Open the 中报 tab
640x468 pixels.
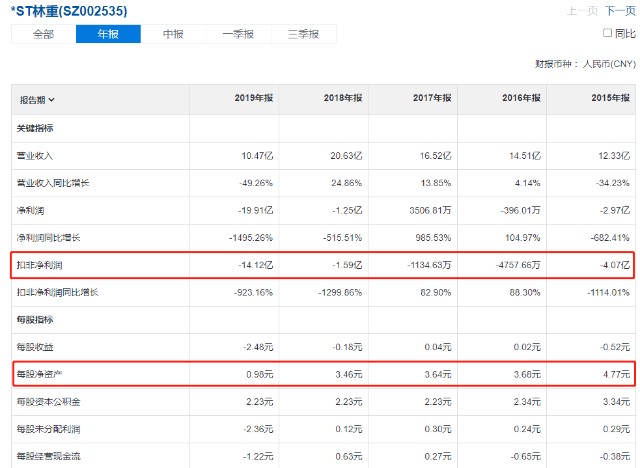click(x=173, y=34)
